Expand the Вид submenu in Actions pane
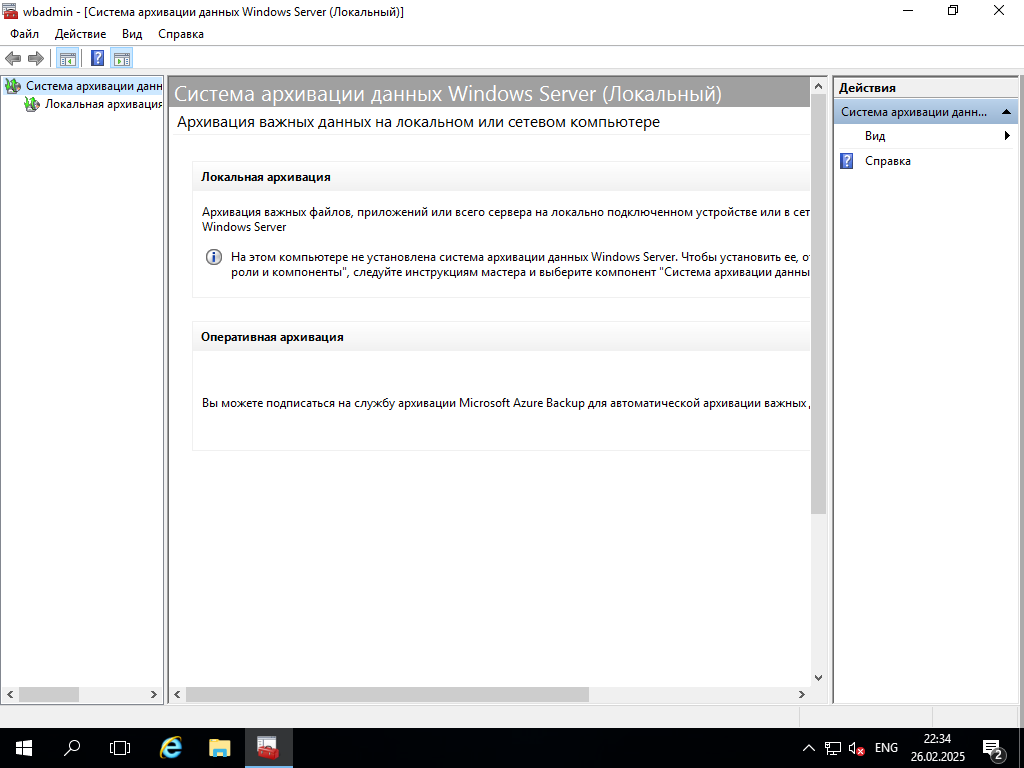The width and height of the screenshot is (1024, 768). tap(1007, 136)
